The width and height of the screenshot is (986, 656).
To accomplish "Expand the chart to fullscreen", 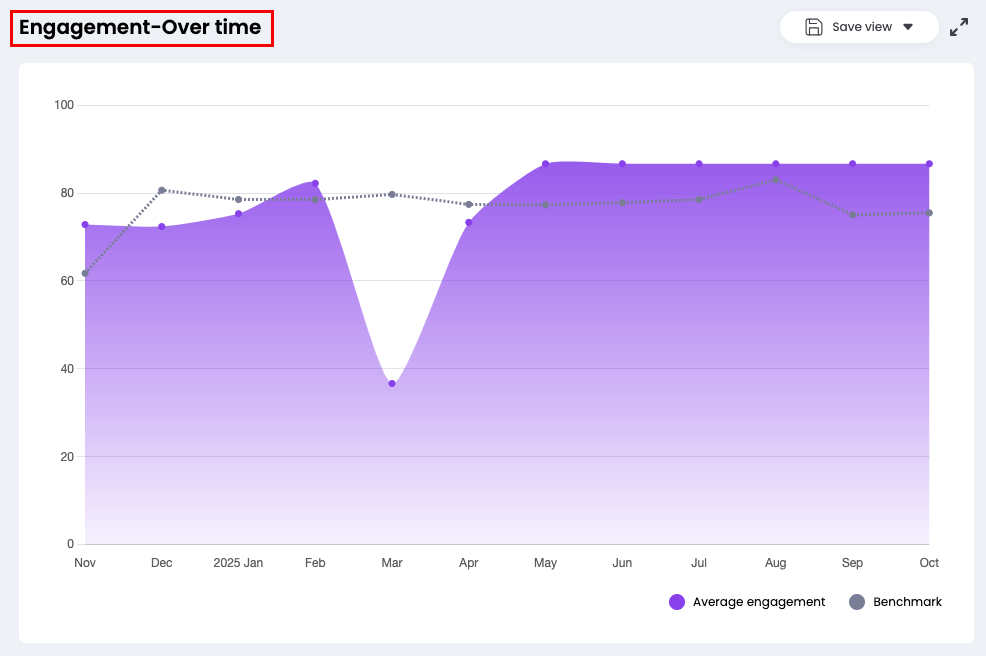I will [959, 27].
